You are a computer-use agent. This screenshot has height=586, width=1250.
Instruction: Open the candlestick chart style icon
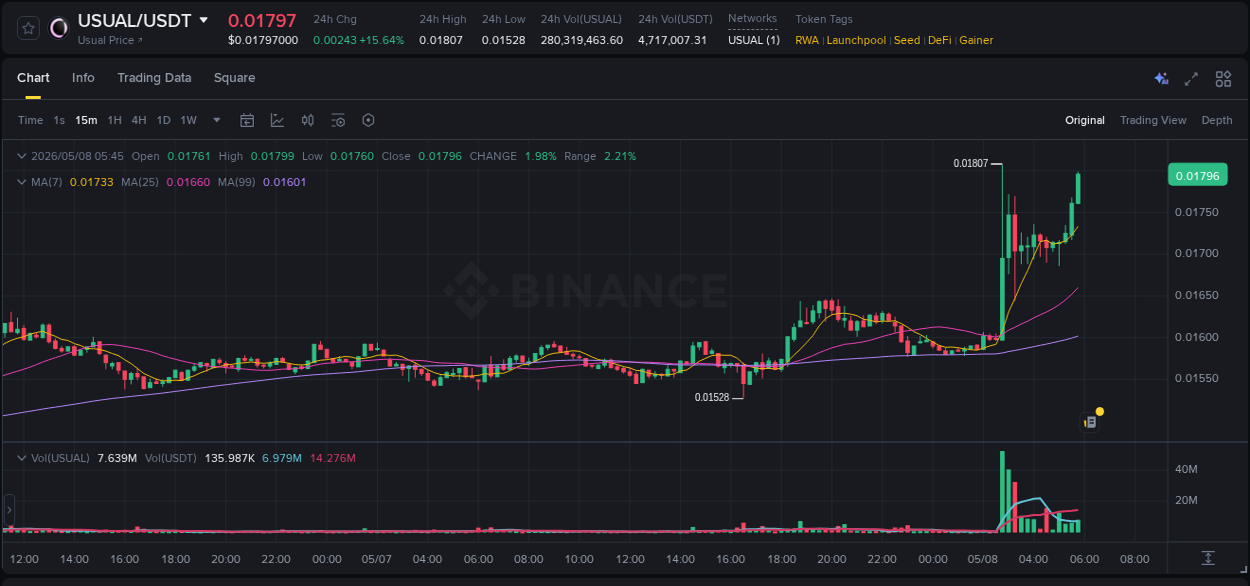coord(308,120)
